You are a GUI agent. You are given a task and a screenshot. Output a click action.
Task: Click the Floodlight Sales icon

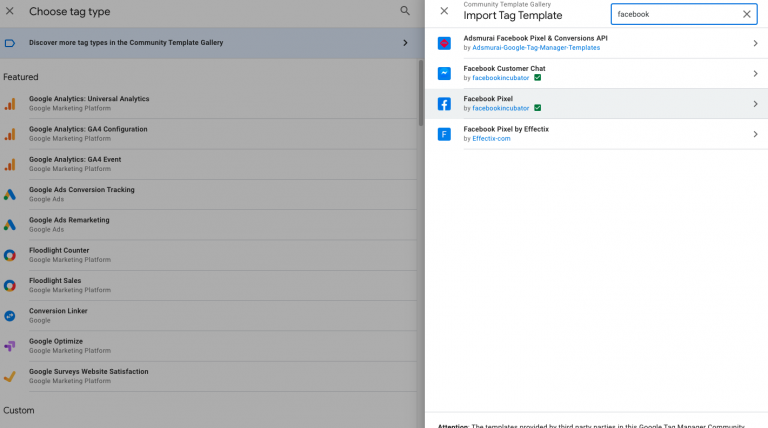(x=10, y=285)
